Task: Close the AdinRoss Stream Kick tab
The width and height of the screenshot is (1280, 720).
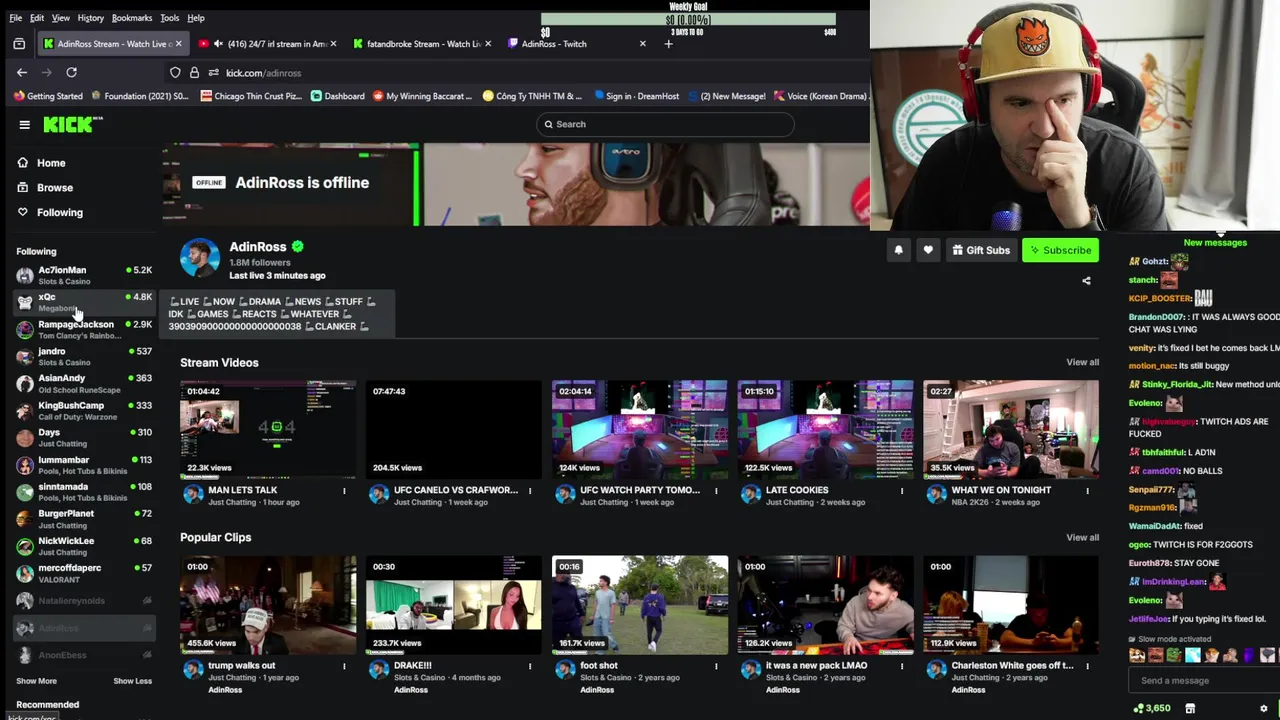Action: [x=179, y=44]
